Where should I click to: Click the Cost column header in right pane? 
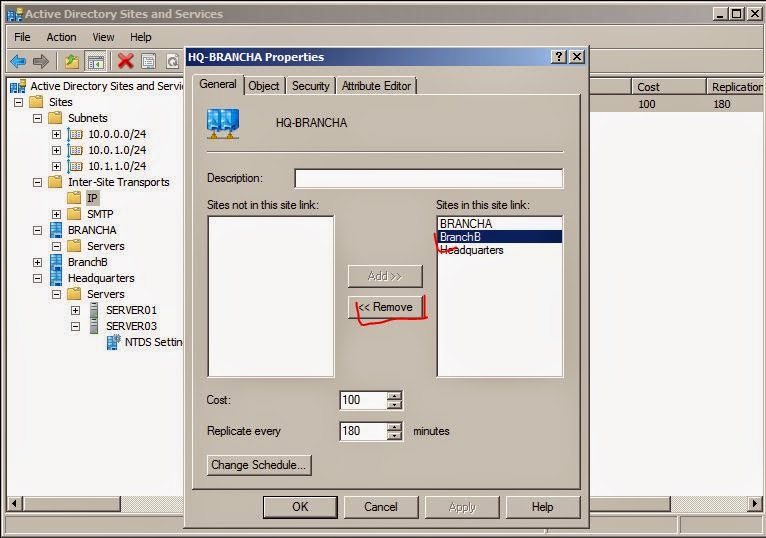(668, 87)
